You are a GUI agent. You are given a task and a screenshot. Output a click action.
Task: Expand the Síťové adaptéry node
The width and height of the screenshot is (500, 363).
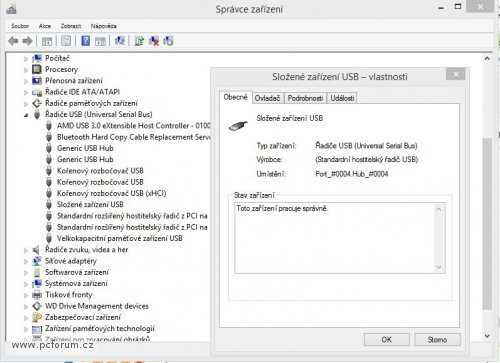[26, 262]
